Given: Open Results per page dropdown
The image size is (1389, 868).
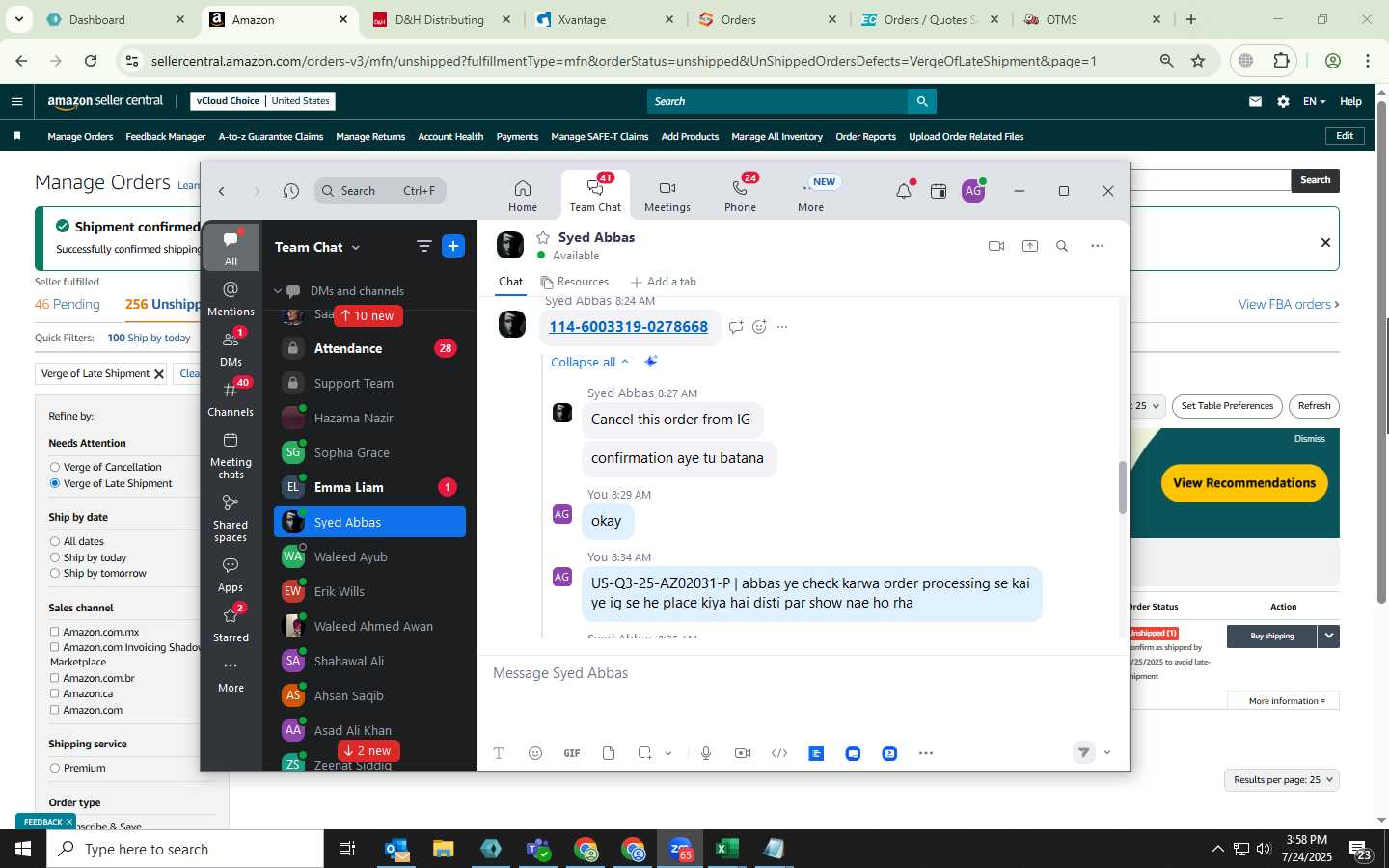Looking at the screenshot, I should tap(1282, 779).
